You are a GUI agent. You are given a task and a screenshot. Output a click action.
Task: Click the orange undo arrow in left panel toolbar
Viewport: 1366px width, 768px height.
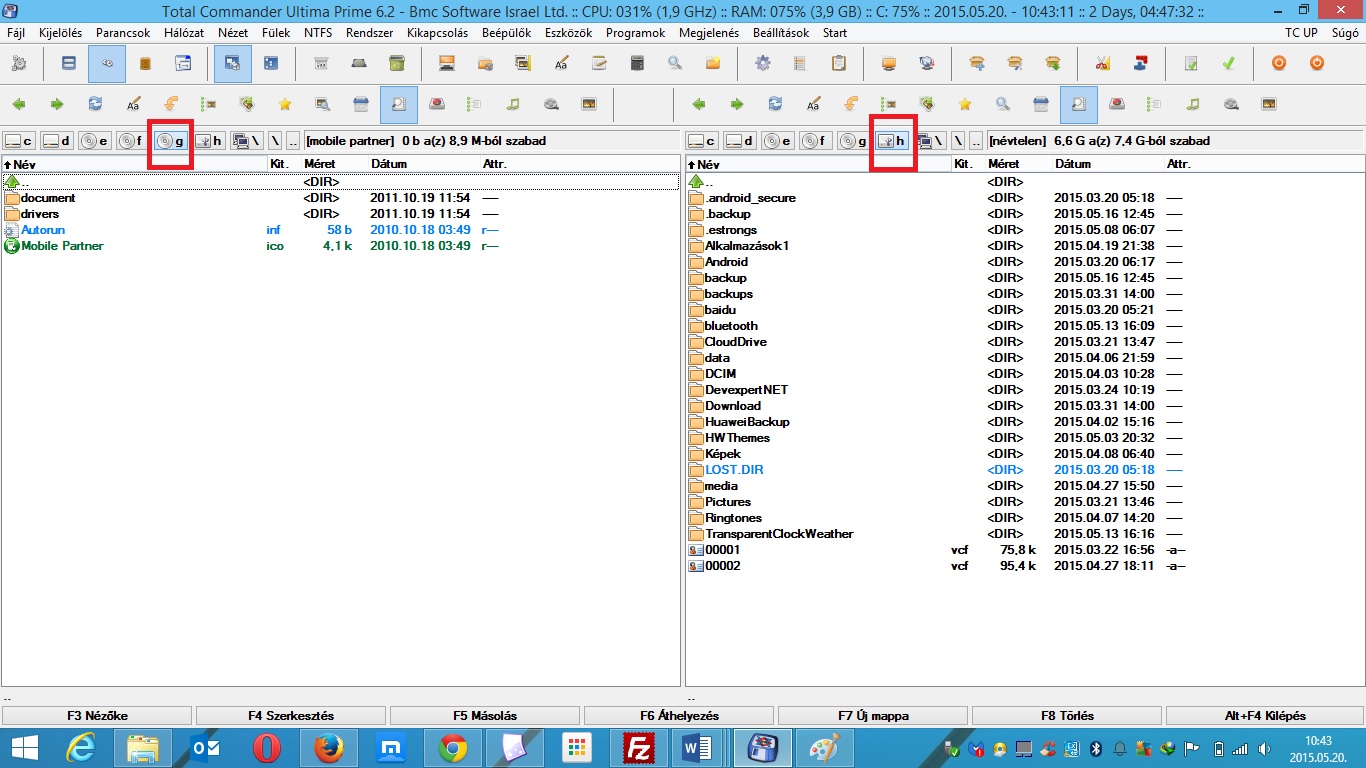(171, 104)
